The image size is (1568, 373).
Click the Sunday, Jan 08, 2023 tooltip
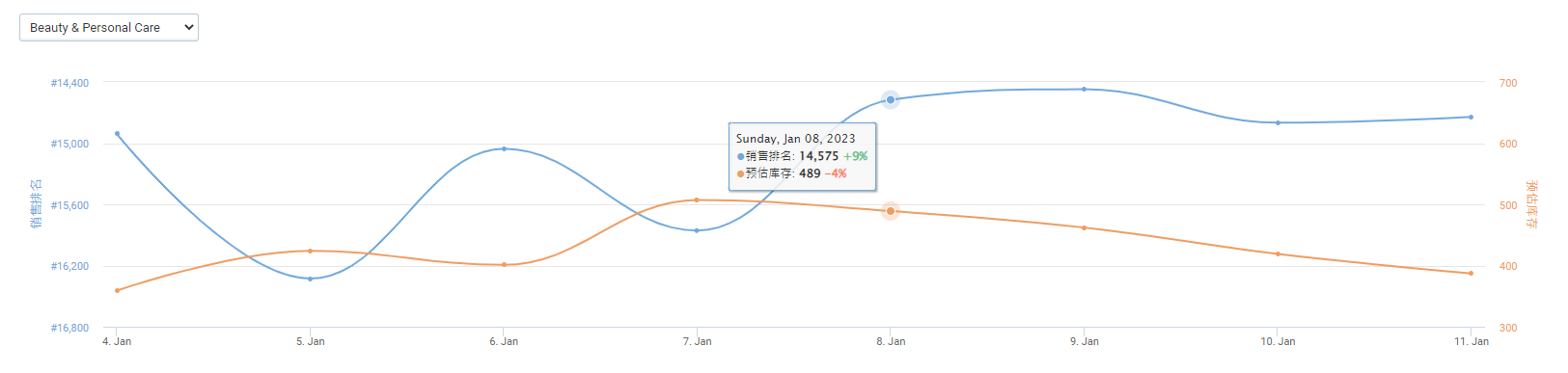pyautogui.click(x=803, y=156)
